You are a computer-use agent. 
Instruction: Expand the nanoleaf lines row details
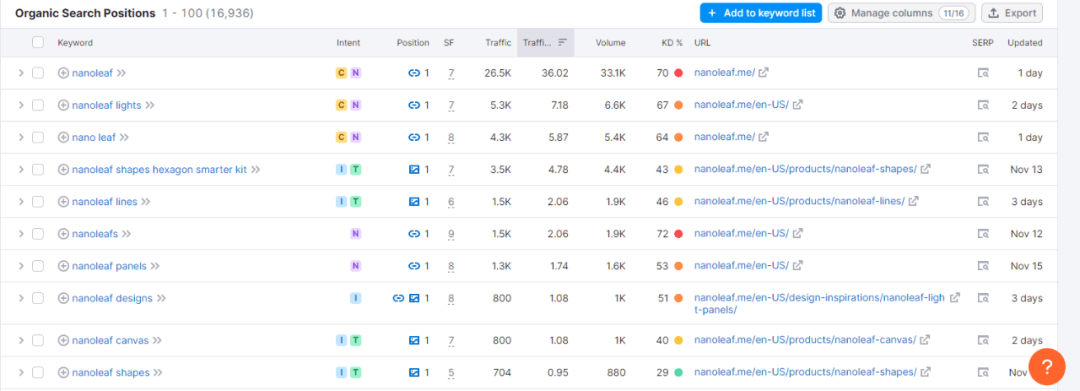click(21, 202)
